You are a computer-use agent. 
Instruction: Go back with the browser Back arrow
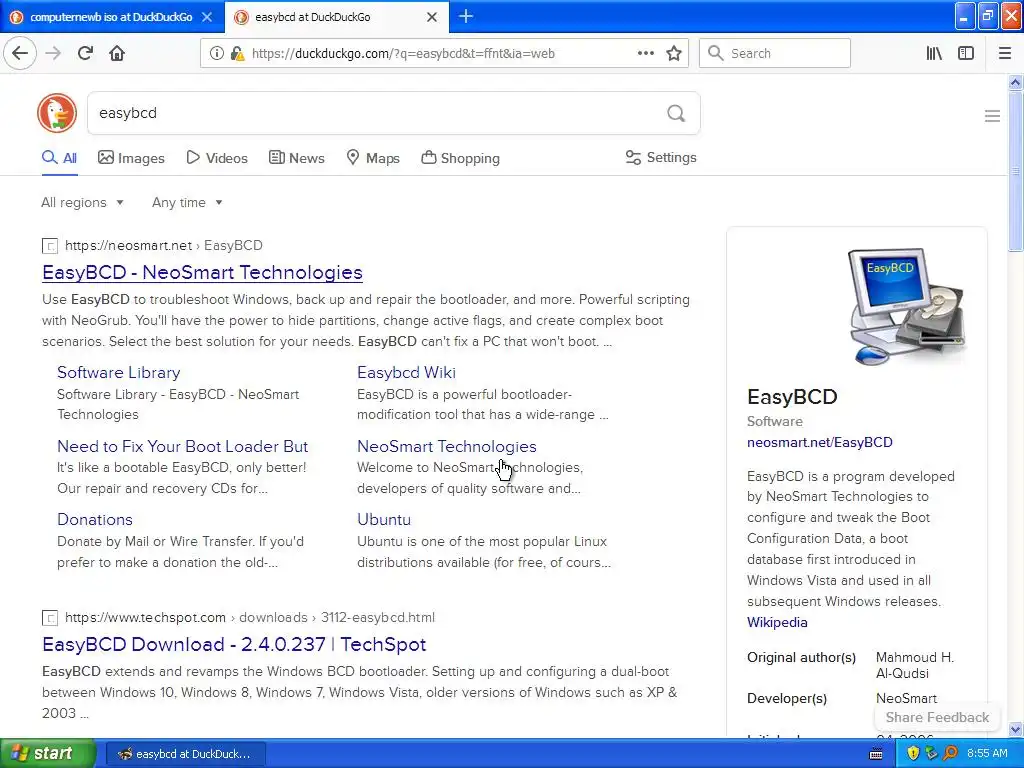20,54
